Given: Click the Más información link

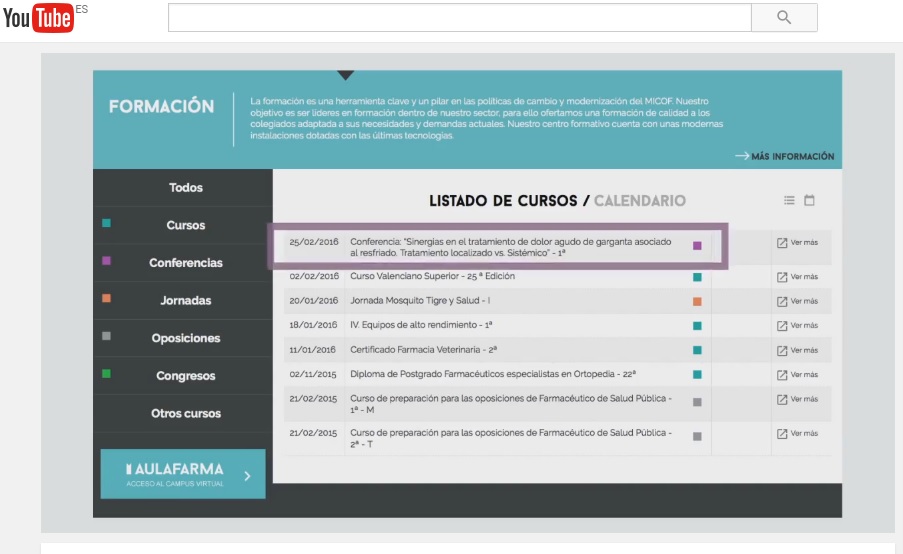Looking at the screenshot, I should click(x=785, y=157).
